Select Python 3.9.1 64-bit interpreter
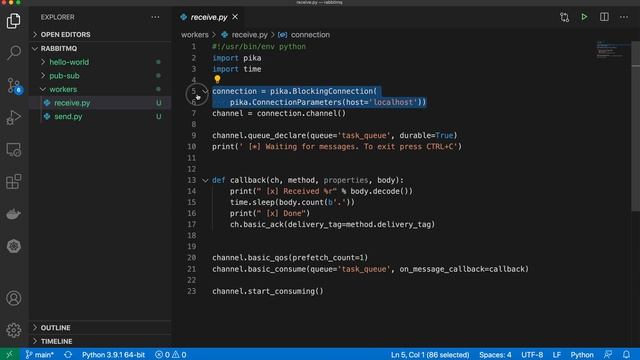This screenshot has height=360, width=640. point(113,355)
